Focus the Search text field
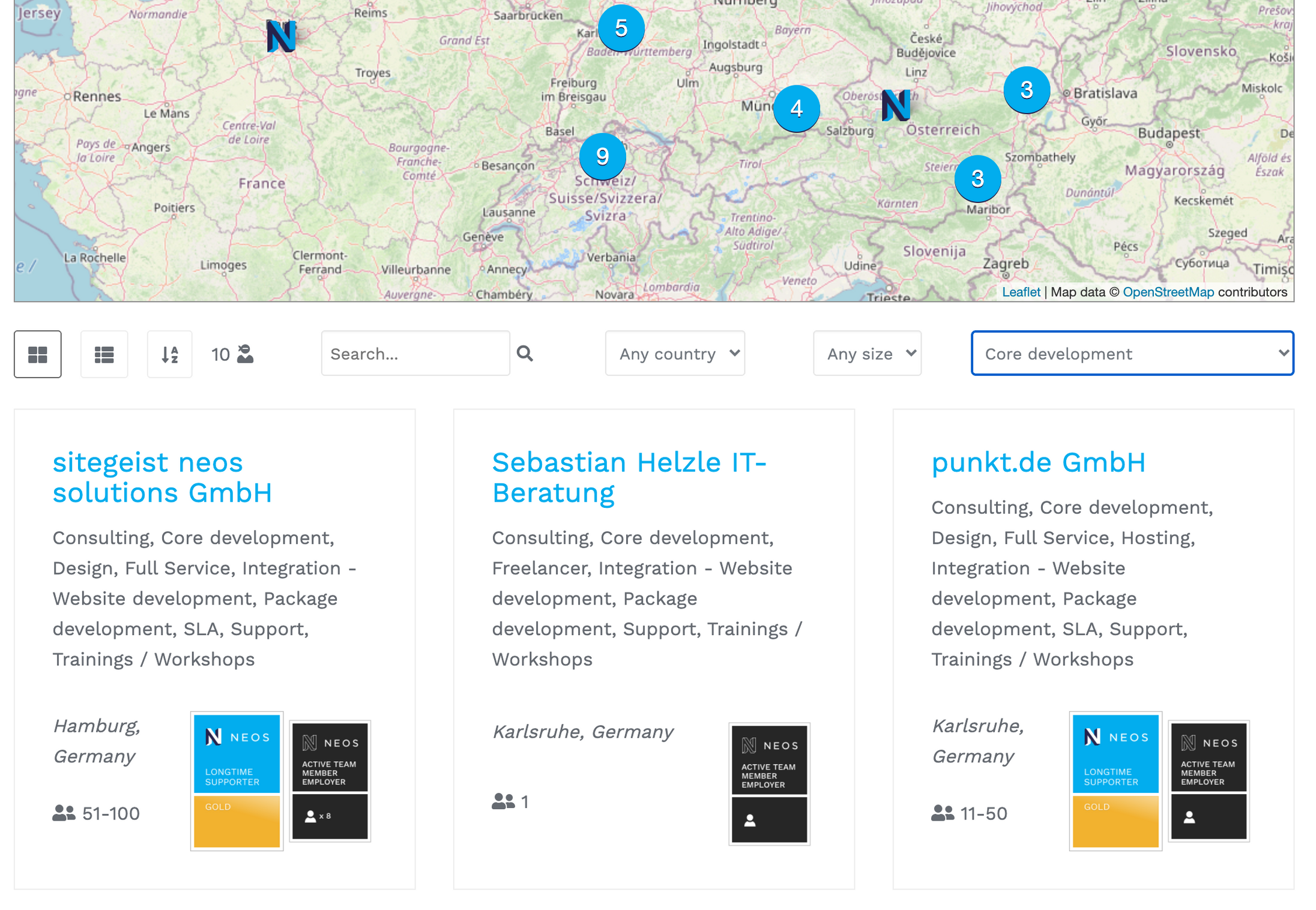Image resolution: width=1316 pixels, height=910 pixels. (415, 354)
